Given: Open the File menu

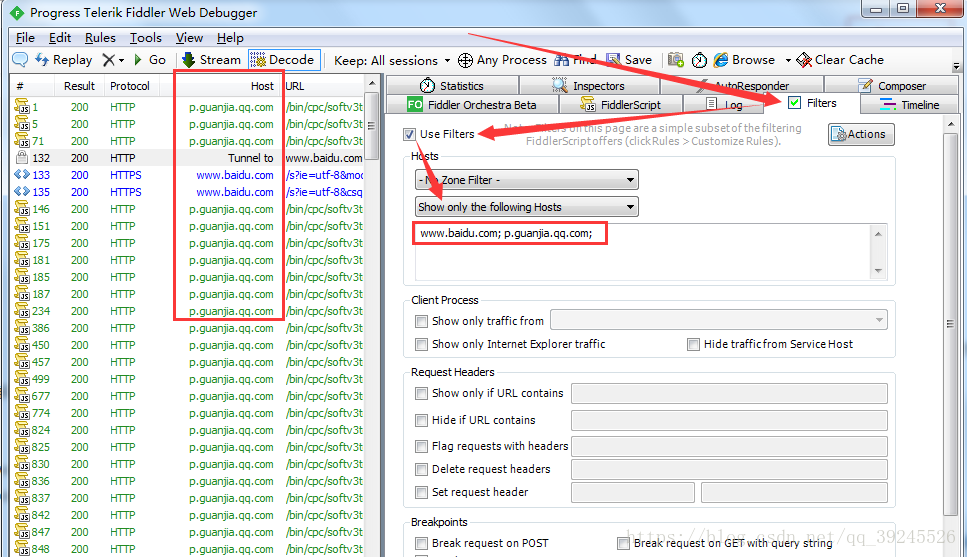Looking at the screenshot, I should coord(25,38).
